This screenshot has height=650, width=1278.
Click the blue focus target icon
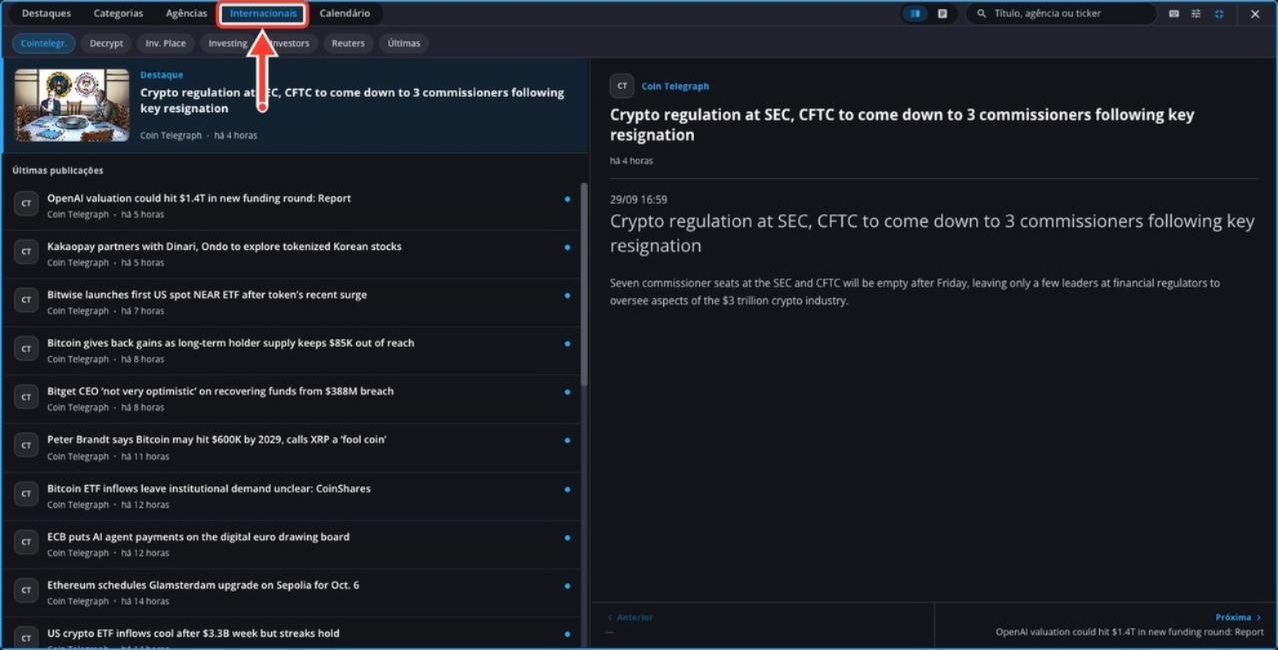1219,14
